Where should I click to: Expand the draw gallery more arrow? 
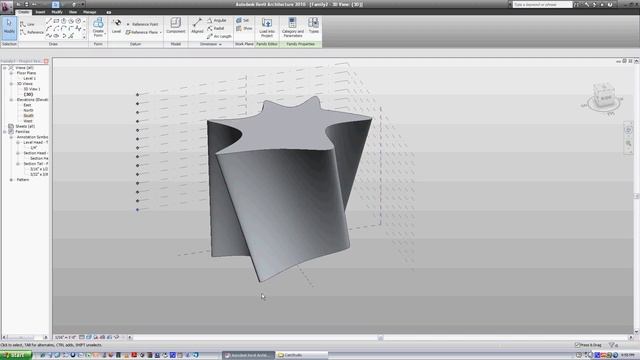[84, 37]
